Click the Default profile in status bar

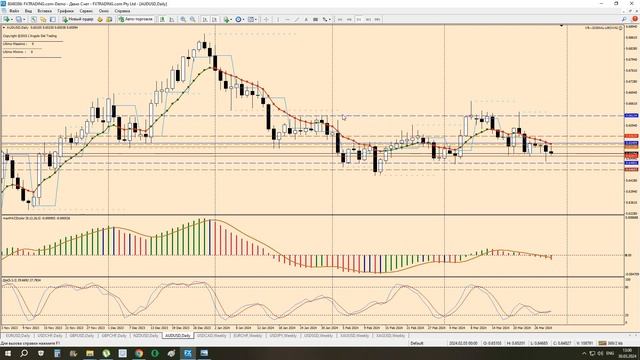pyautogui.click(x=417, y=343)
